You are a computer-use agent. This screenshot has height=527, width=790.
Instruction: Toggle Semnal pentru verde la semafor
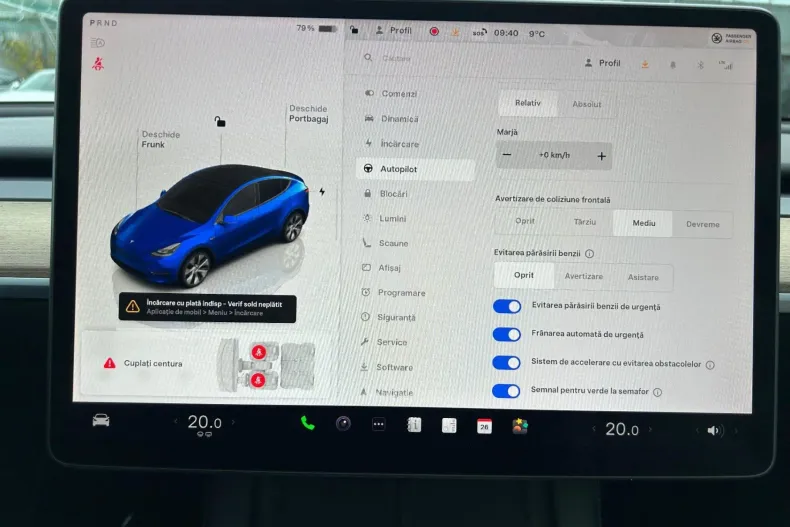tap(506, 391)
